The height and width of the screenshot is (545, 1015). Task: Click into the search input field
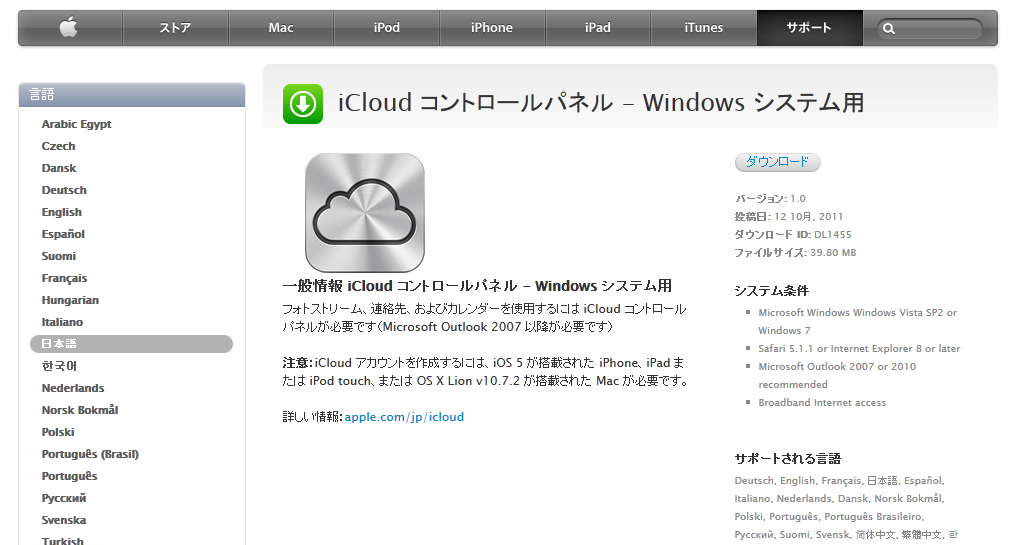pos(930,28)
